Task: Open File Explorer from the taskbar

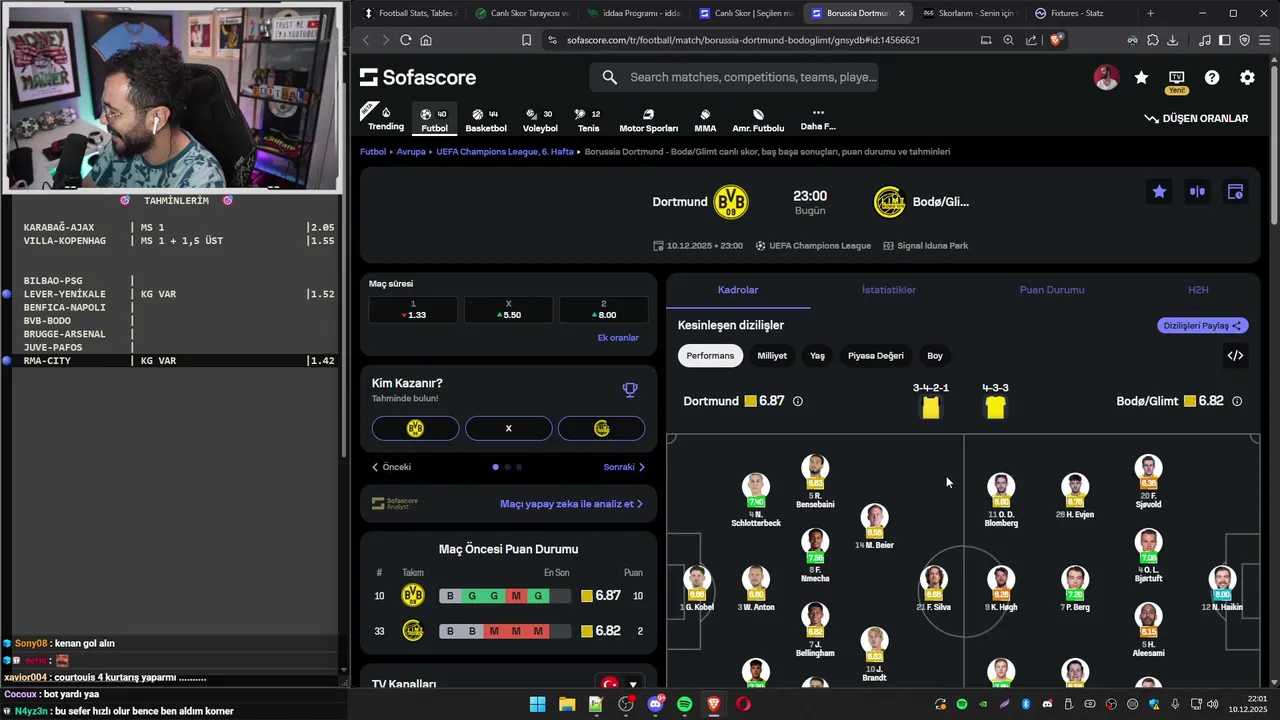Action: click(x=566, y=704)
